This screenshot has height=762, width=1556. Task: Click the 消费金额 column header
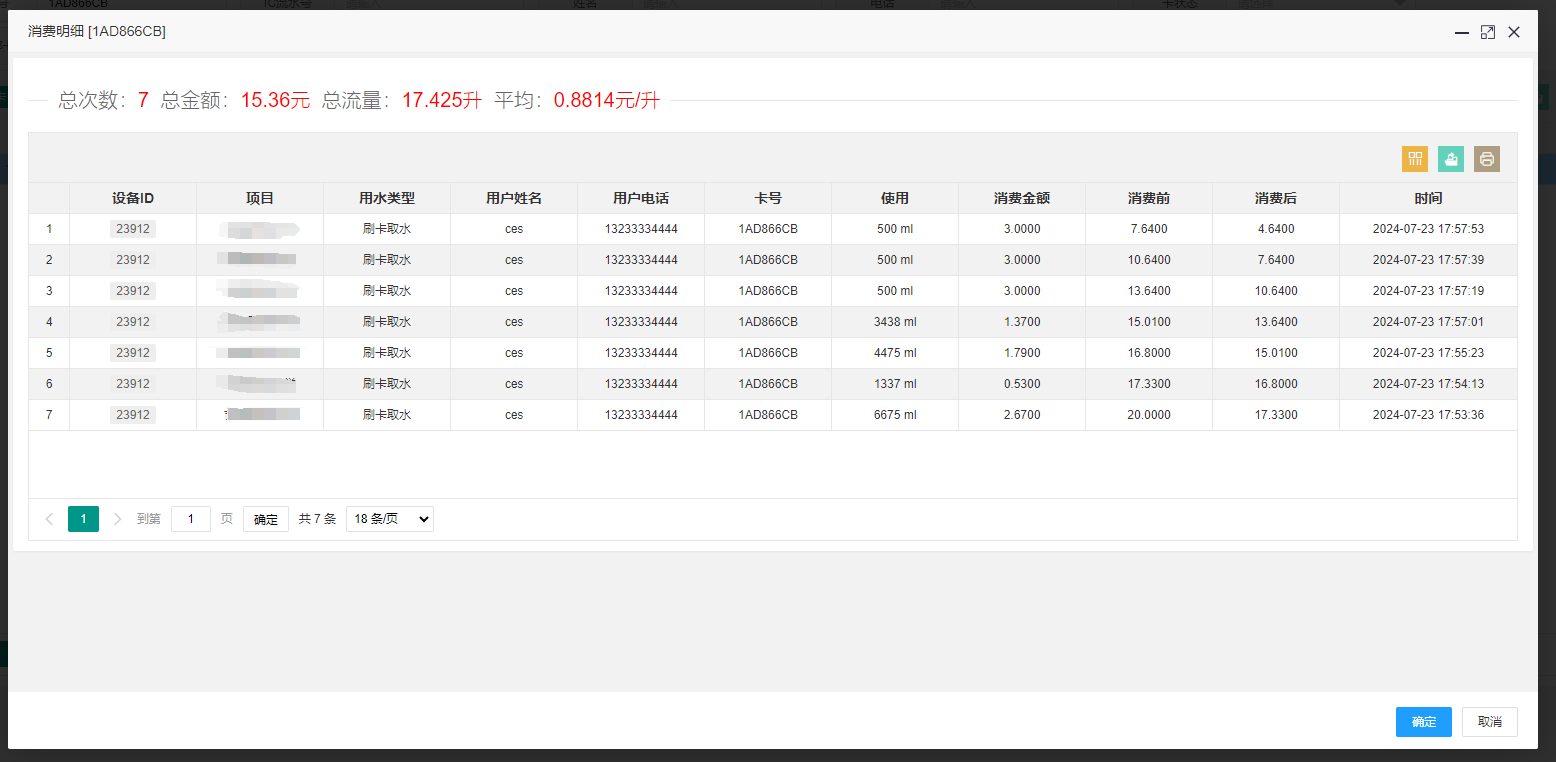[1022, 198]
